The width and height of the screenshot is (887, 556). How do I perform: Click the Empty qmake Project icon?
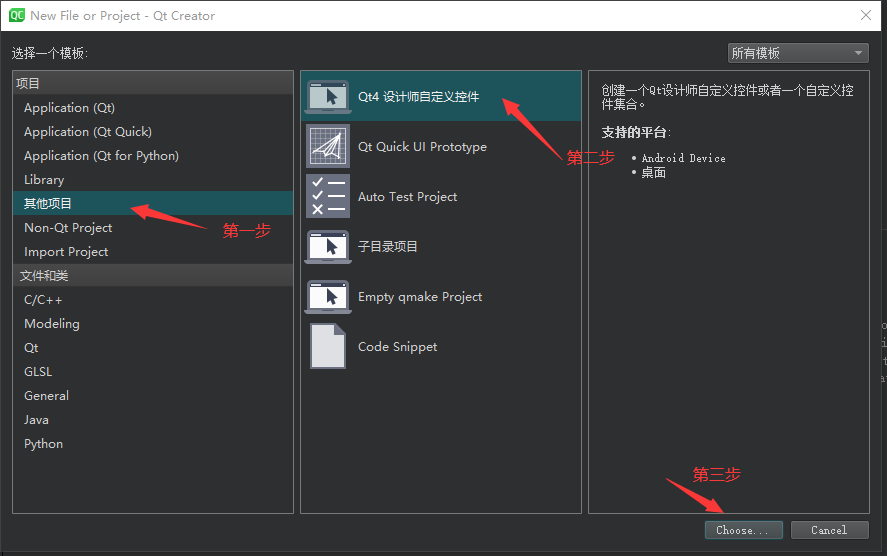tap(328, 296)
